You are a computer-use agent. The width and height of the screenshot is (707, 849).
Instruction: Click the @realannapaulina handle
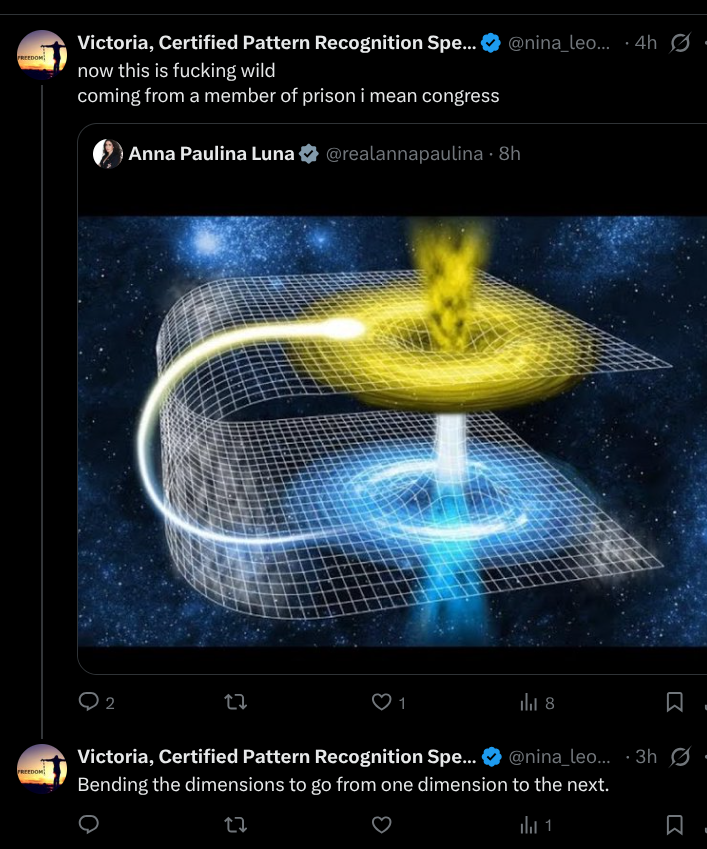404,154
